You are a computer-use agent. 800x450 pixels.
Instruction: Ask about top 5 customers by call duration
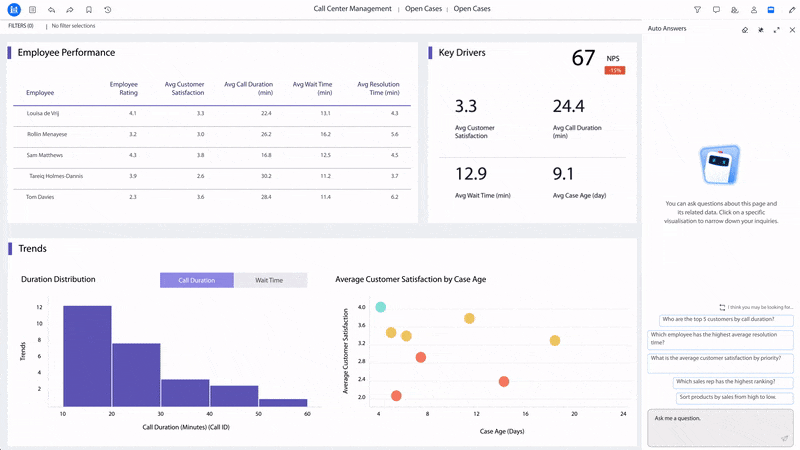click(725, 320)
